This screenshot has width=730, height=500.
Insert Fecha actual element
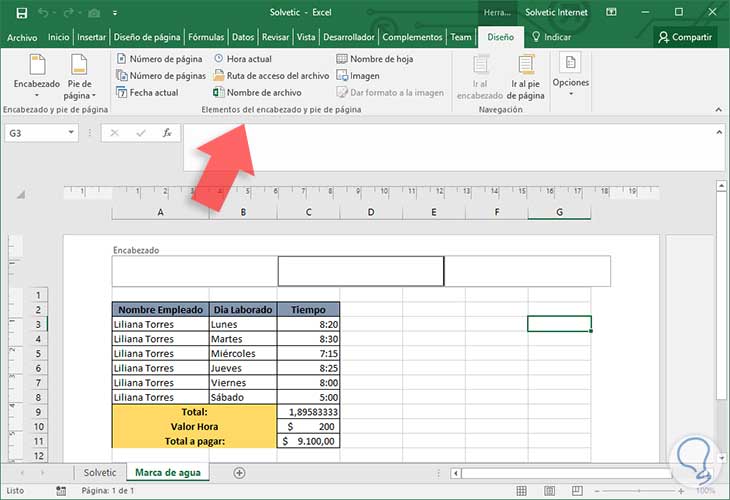pyautogui.click(x=147, y=92)
